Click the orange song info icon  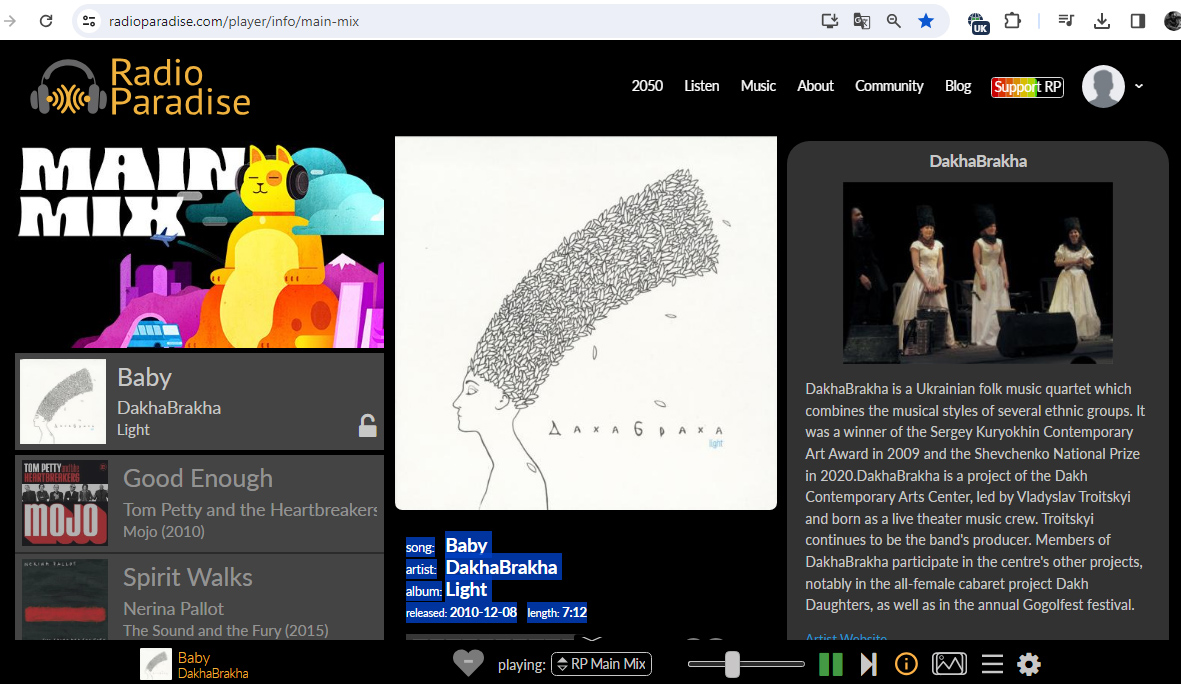[x=906, y=664]
